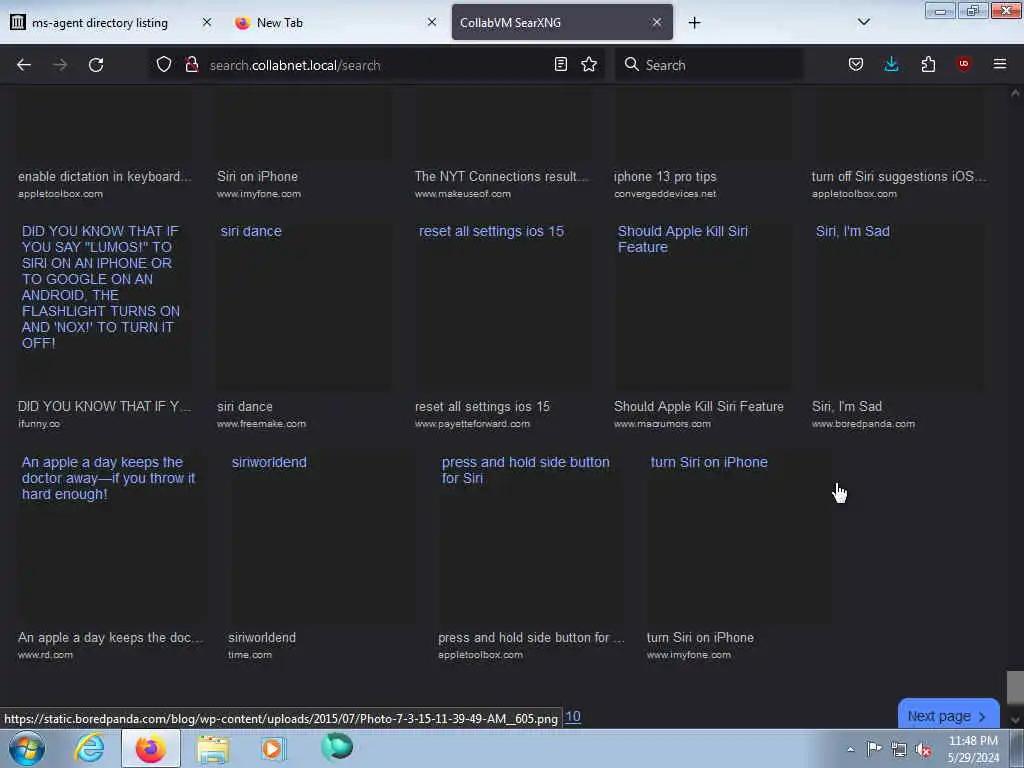1024x768 pixels.
Task: Click the muted volume tray icon
Action: 923,750
